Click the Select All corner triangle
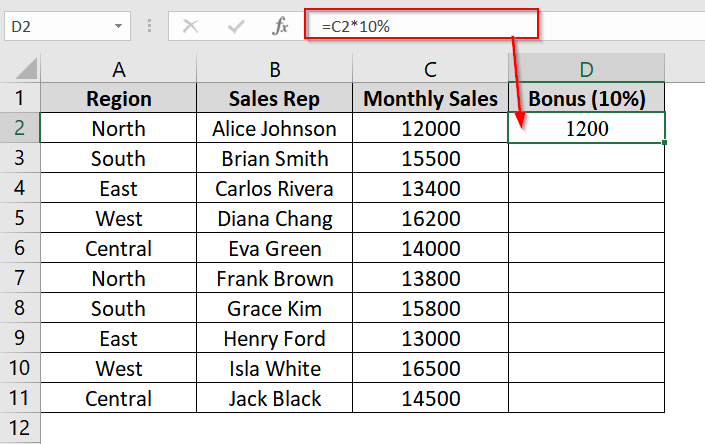 [27, 68]
